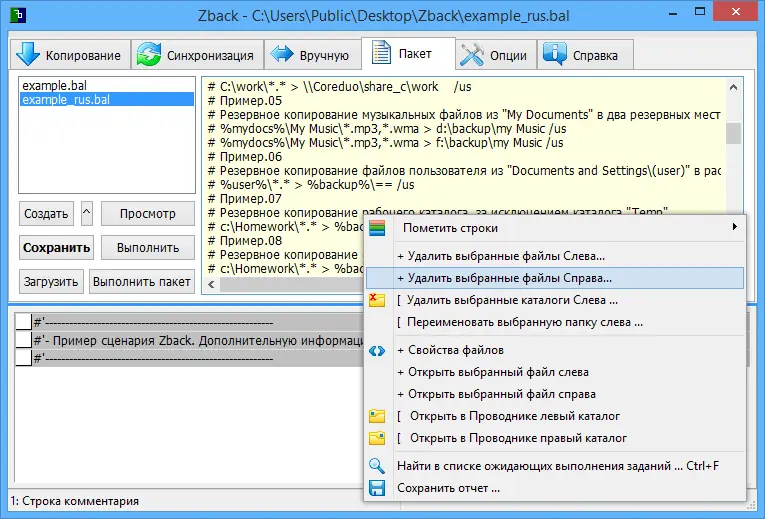Minimize the Zback window
Screen dimensions: 765x519
click(x=673, y=12)
